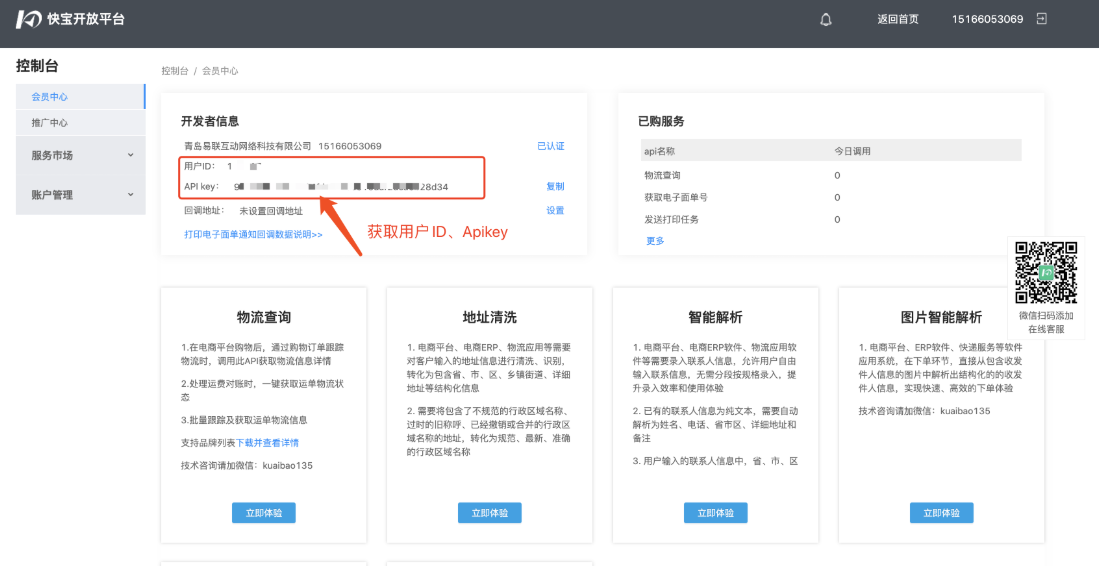Screen dimensions: 1099x566
Task: Click 控制台 in the breadcrumb
Action: [175, 71]
